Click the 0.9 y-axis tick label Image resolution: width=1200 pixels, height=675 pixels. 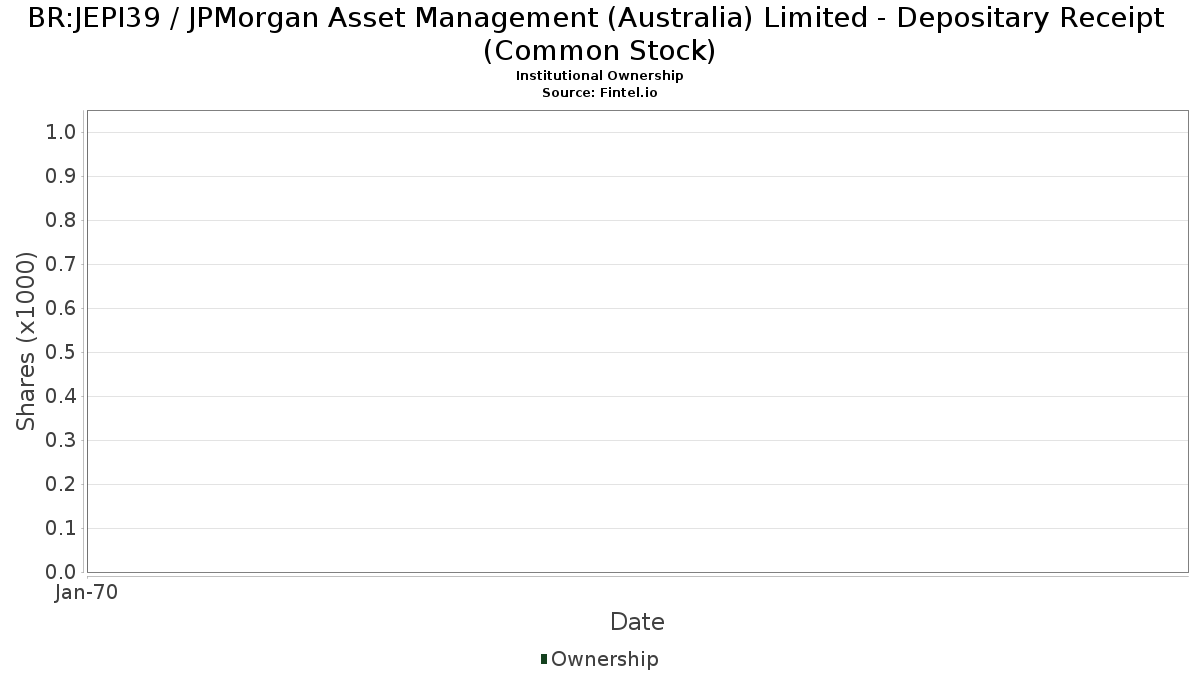(x=61, y=177)
